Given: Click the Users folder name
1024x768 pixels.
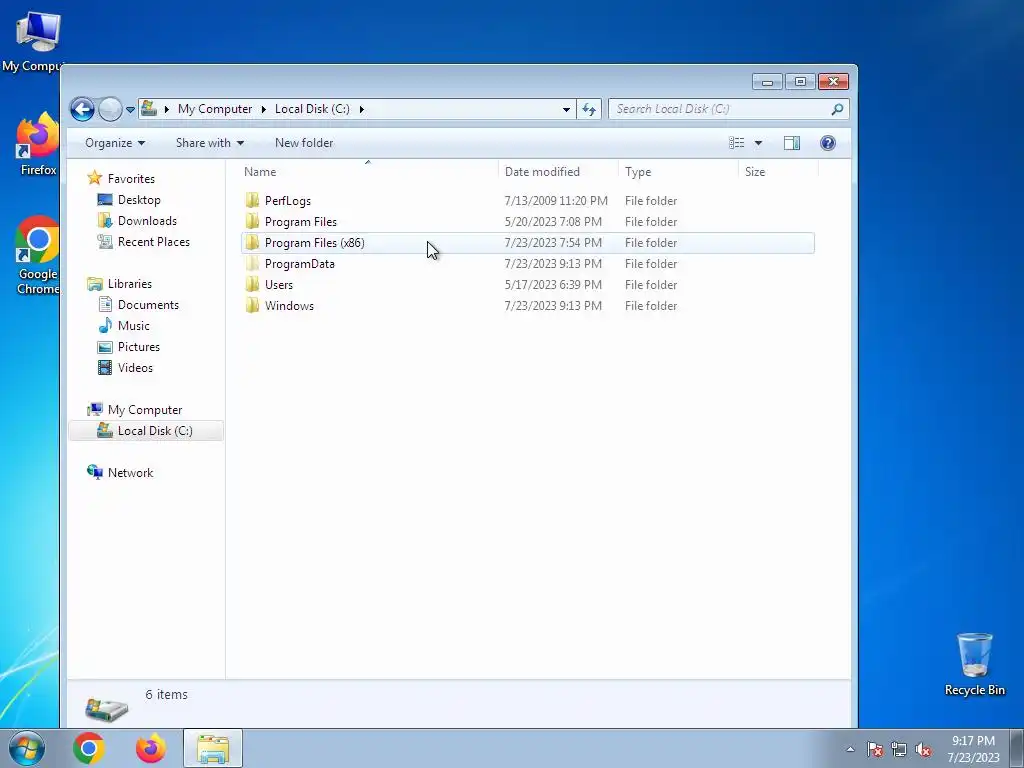Looking at the screenshot, I should click(279, 285).
